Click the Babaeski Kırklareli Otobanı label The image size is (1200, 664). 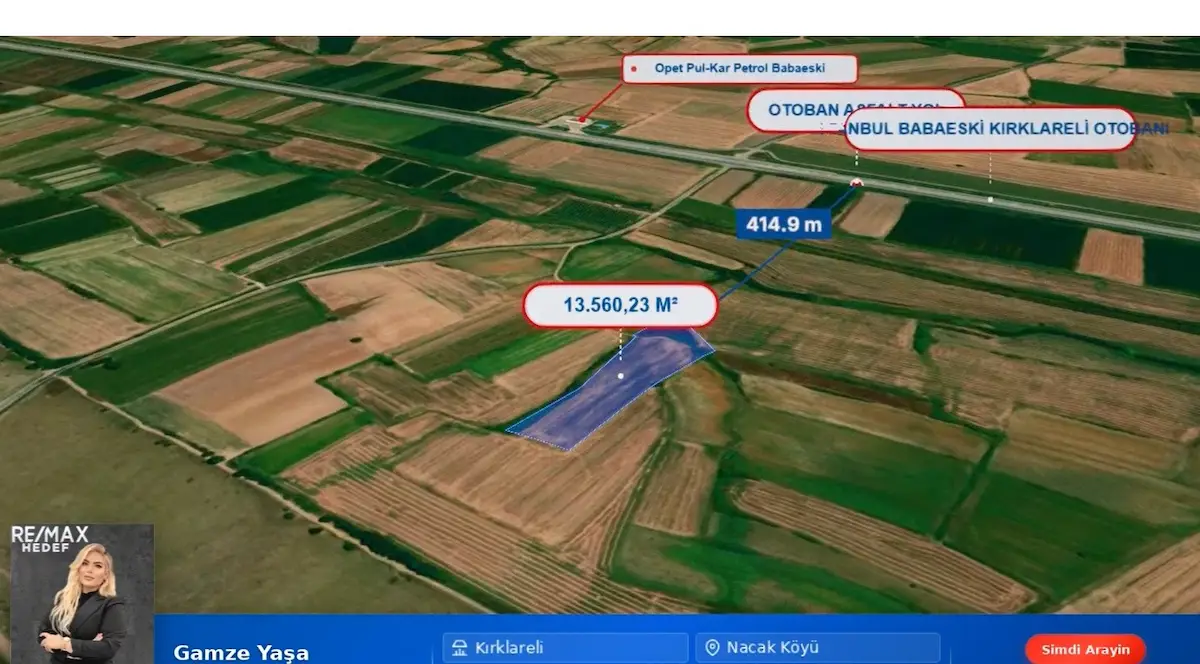click(x=990, y=129)
